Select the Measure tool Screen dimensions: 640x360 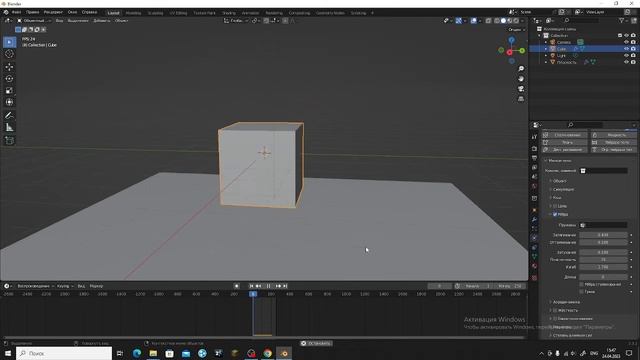pyautogui.click(x=9, y=128)
